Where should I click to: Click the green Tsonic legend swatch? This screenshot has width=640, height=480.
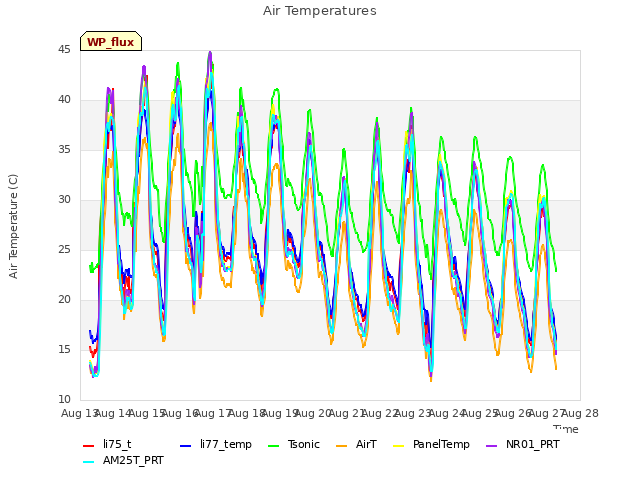273,446
